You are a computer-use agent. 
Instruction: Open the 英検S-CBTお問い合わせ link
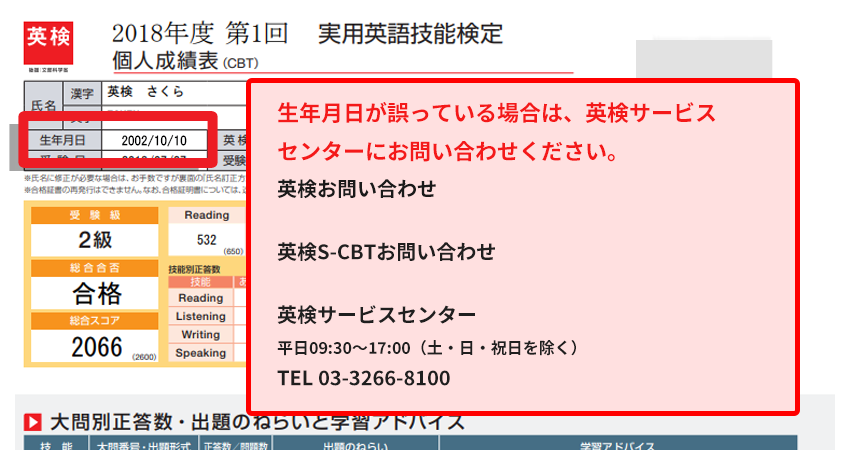click(386, 252)
